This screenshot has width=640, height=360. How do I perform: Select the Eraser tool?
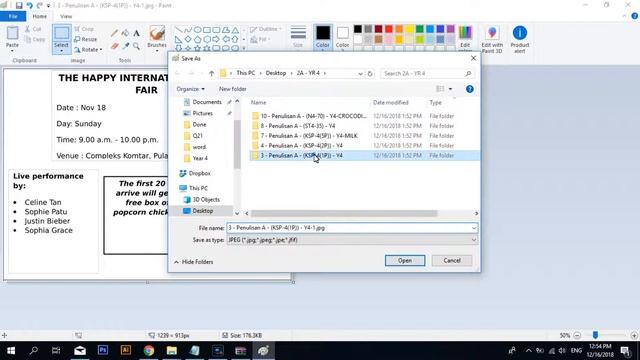coord(115,46)
